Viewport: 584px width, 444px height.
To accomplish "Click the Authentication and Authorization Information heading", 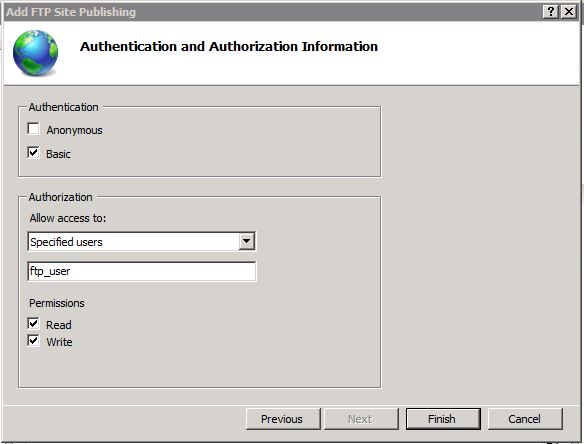I will [229, 47].
